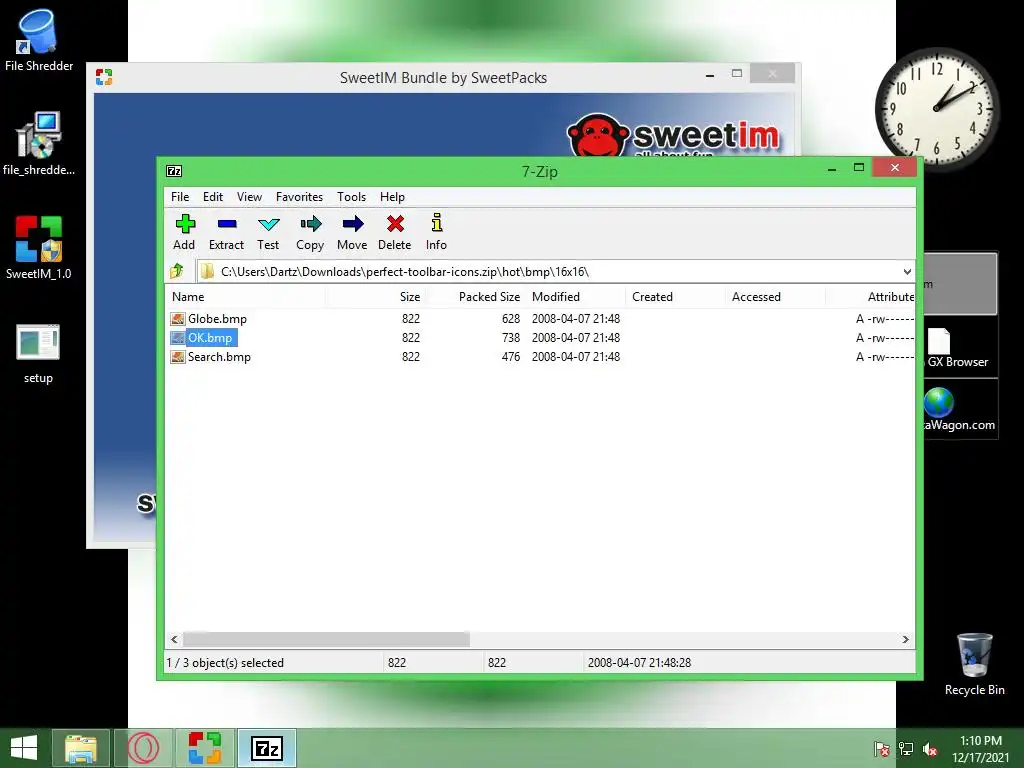
Task: Click the archive path address field
Action: pos(550,272)
